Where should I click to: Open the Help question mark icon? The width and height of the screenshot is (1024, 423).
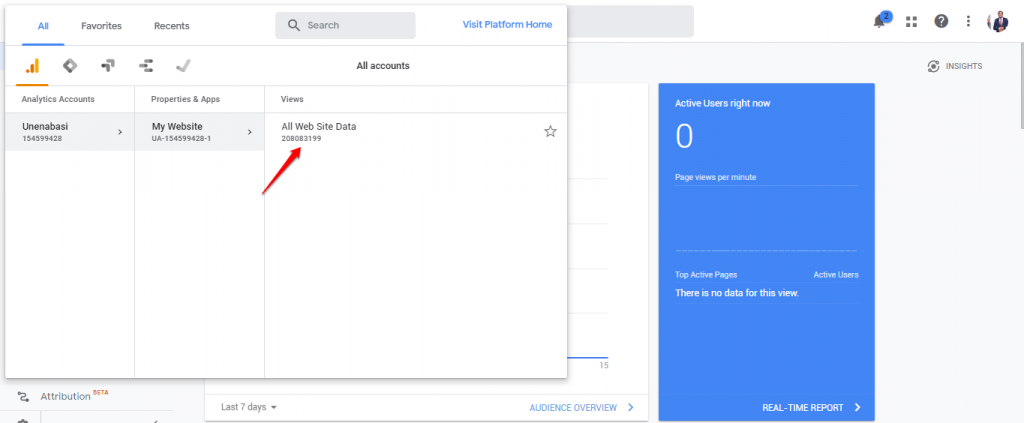941,21
